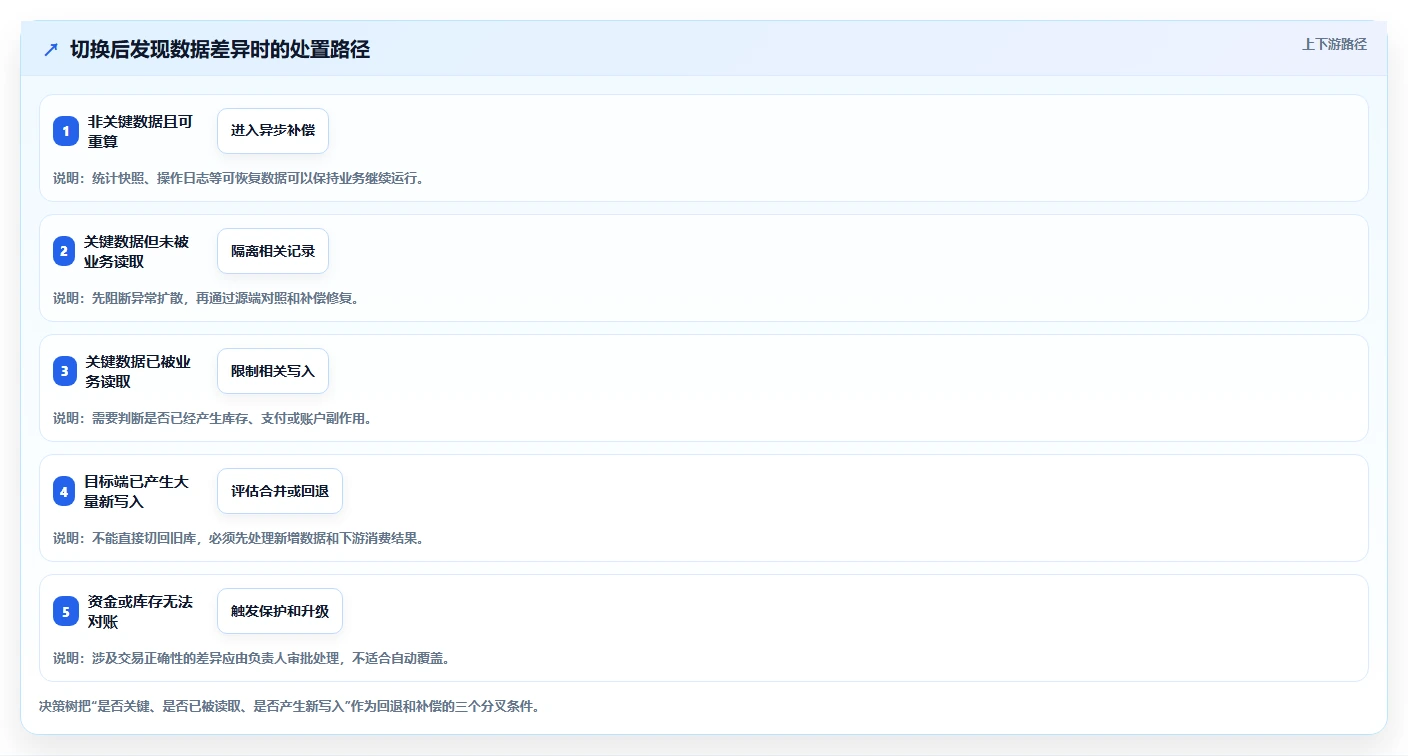Image resolution: width=1408 pixels, height=756 pixels.
Task: Select the condition 非关键数据且可重算
Action: (140, 131)
